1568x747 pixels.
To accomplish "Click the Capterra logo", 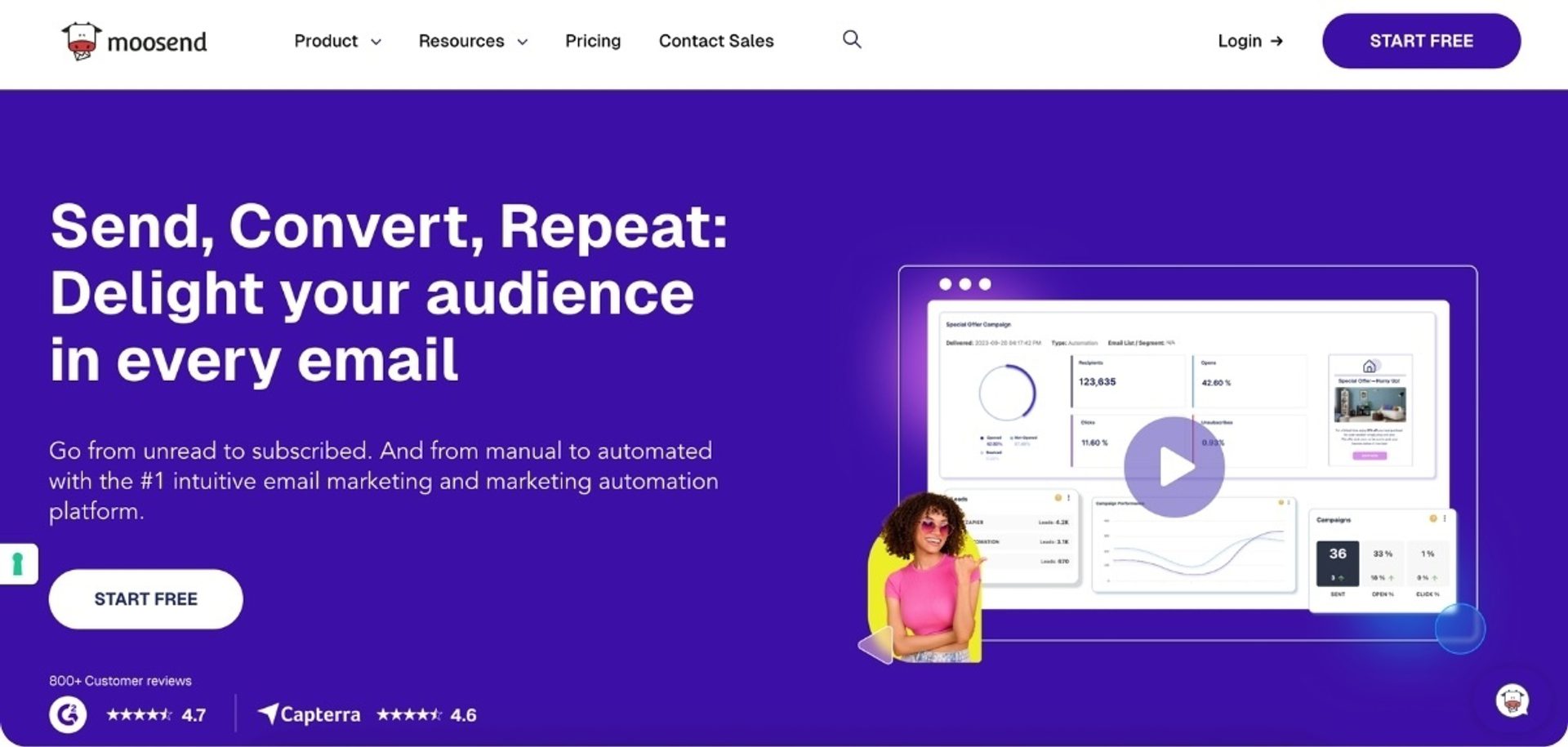I will point(310,714).
